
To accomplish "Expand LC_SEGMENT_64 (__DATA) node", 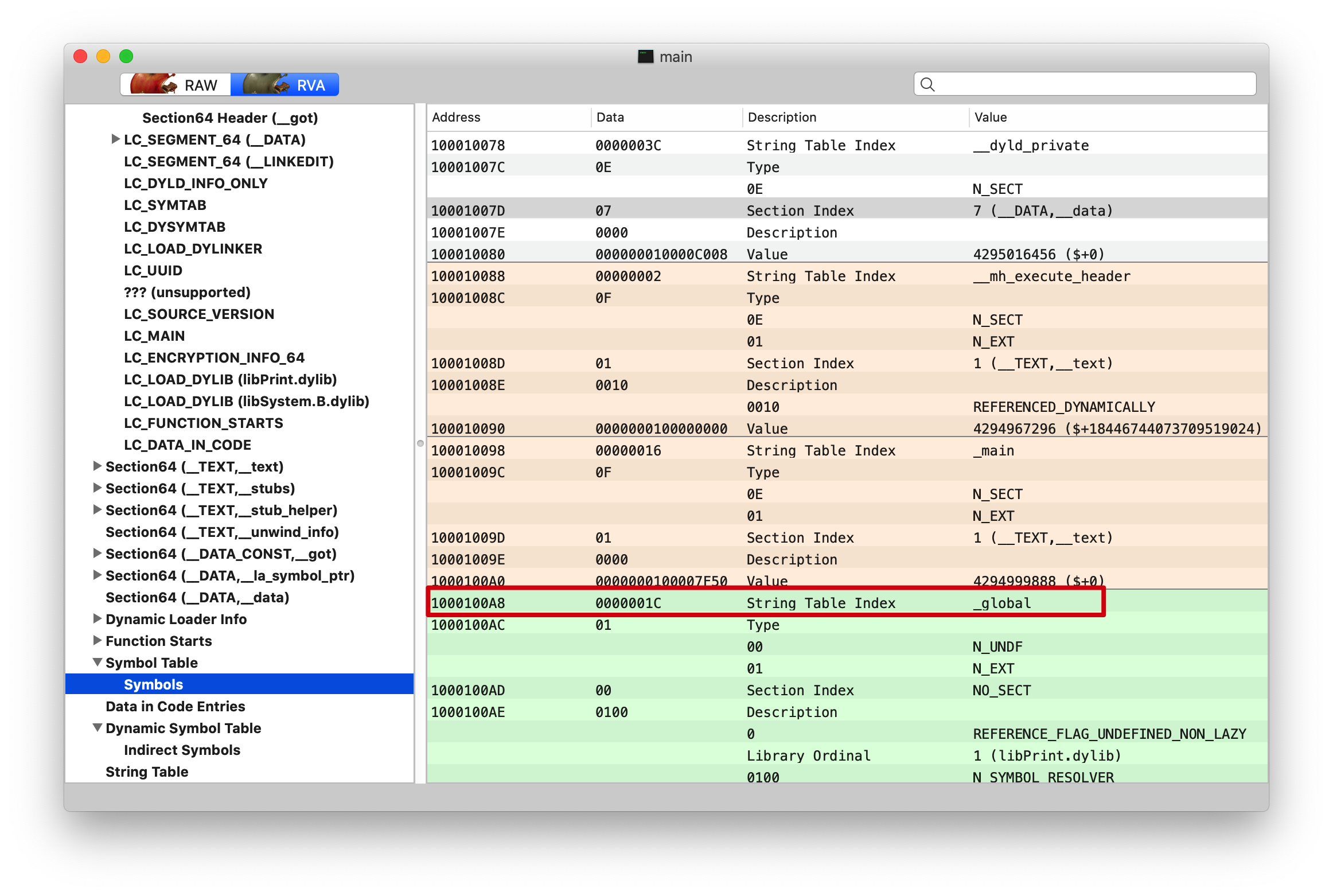I will click(115, 139).
